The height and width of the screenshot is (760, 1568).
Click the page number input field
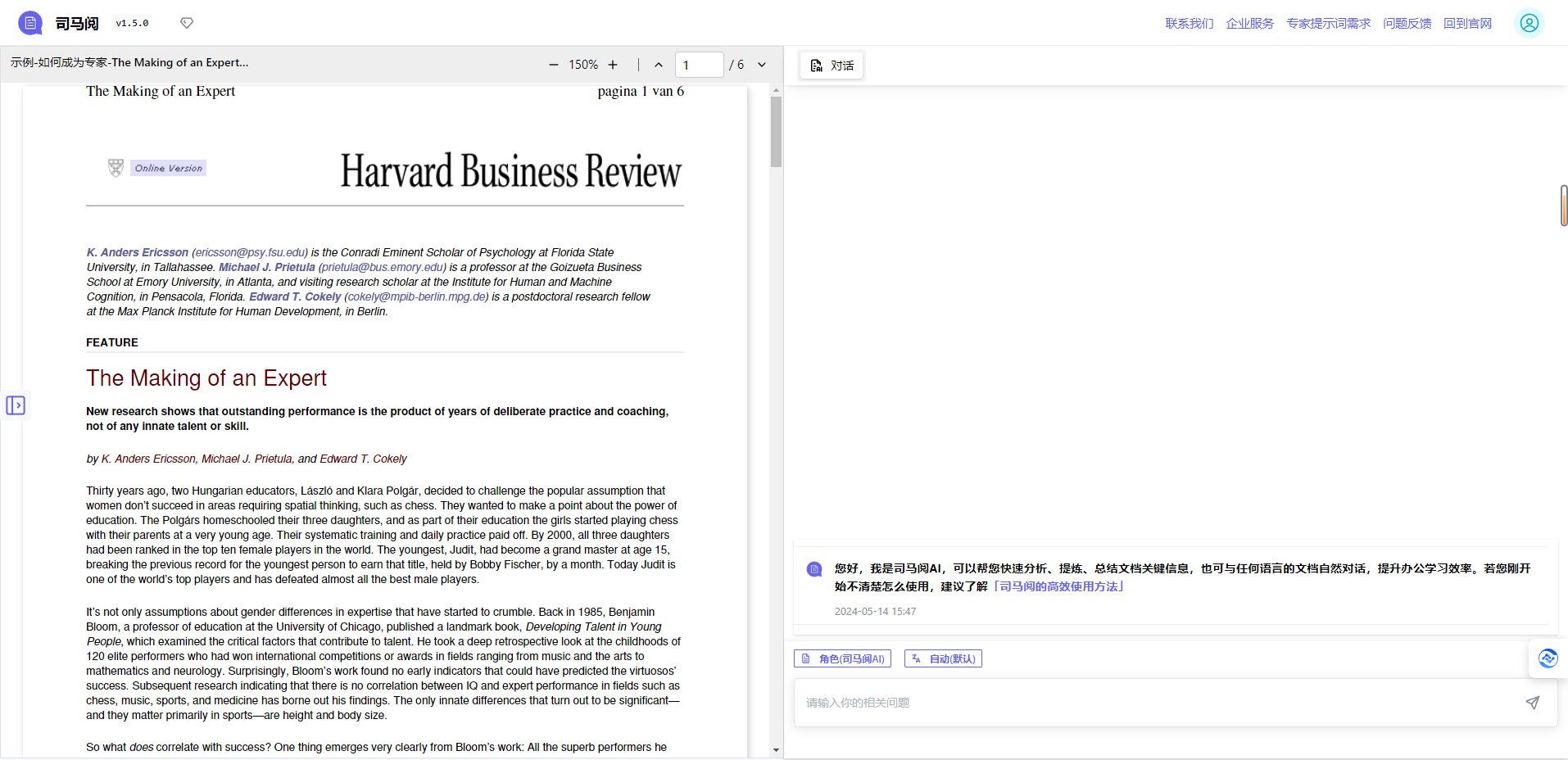tap(698, 65)
